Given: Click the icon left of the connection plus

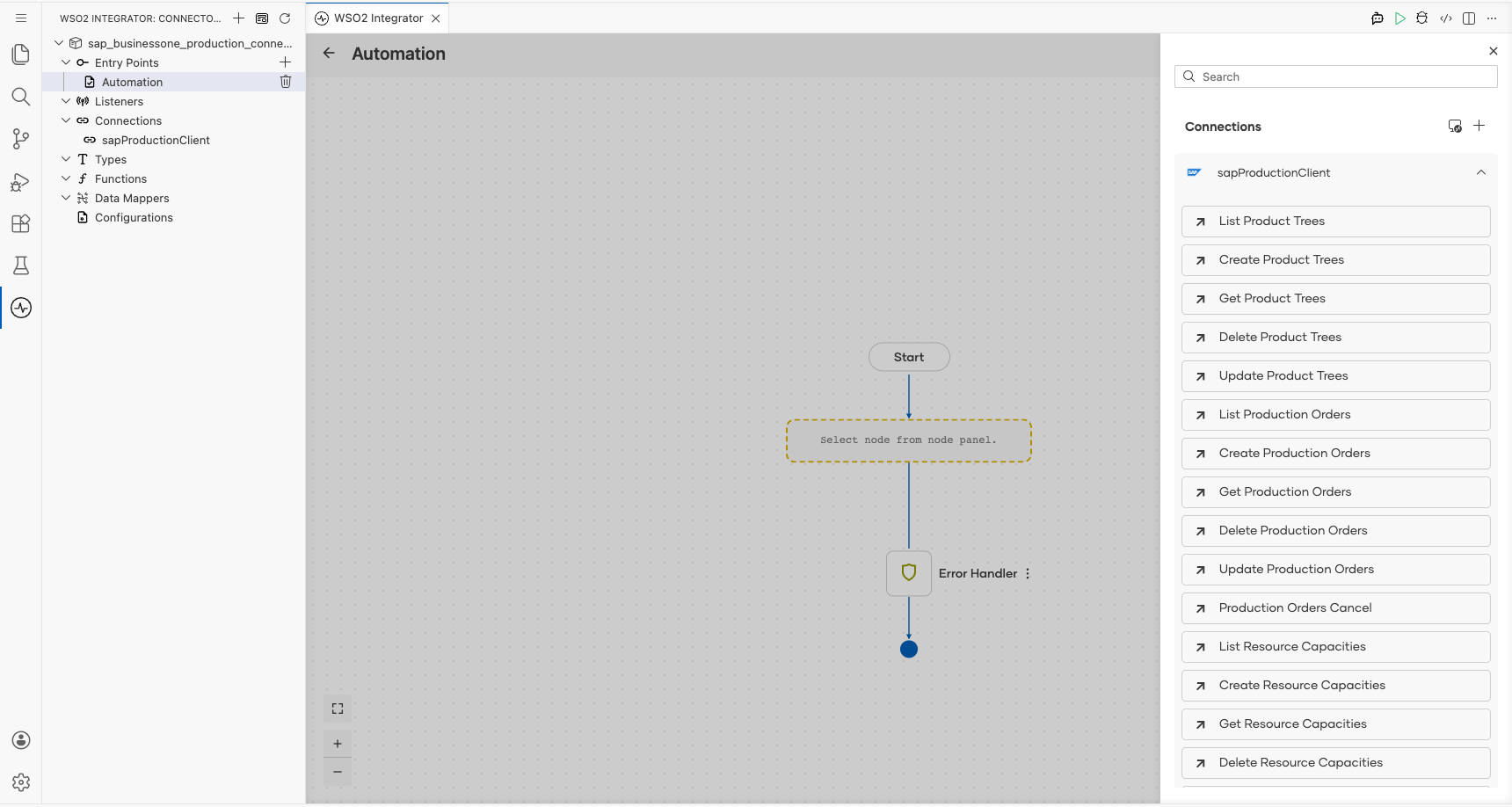Looking at the screenshot, I should 1455,127.
